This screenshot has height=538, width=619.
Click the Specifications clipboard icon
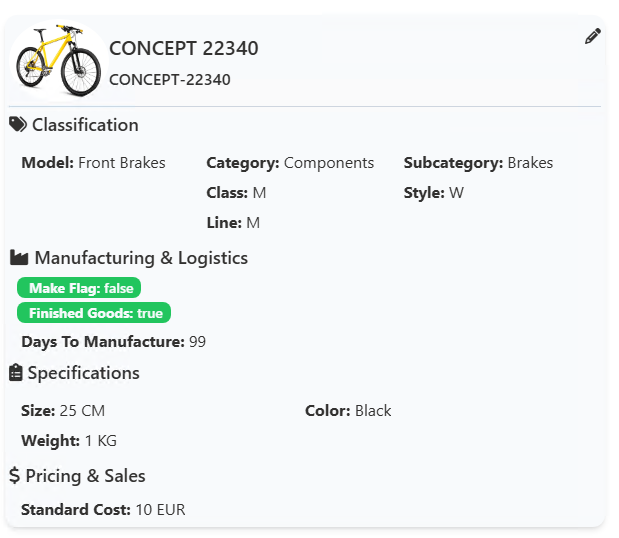pos(16,373)
